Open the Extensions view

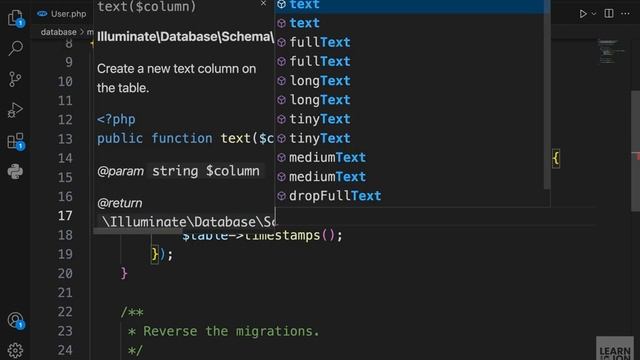coord(16,141)
